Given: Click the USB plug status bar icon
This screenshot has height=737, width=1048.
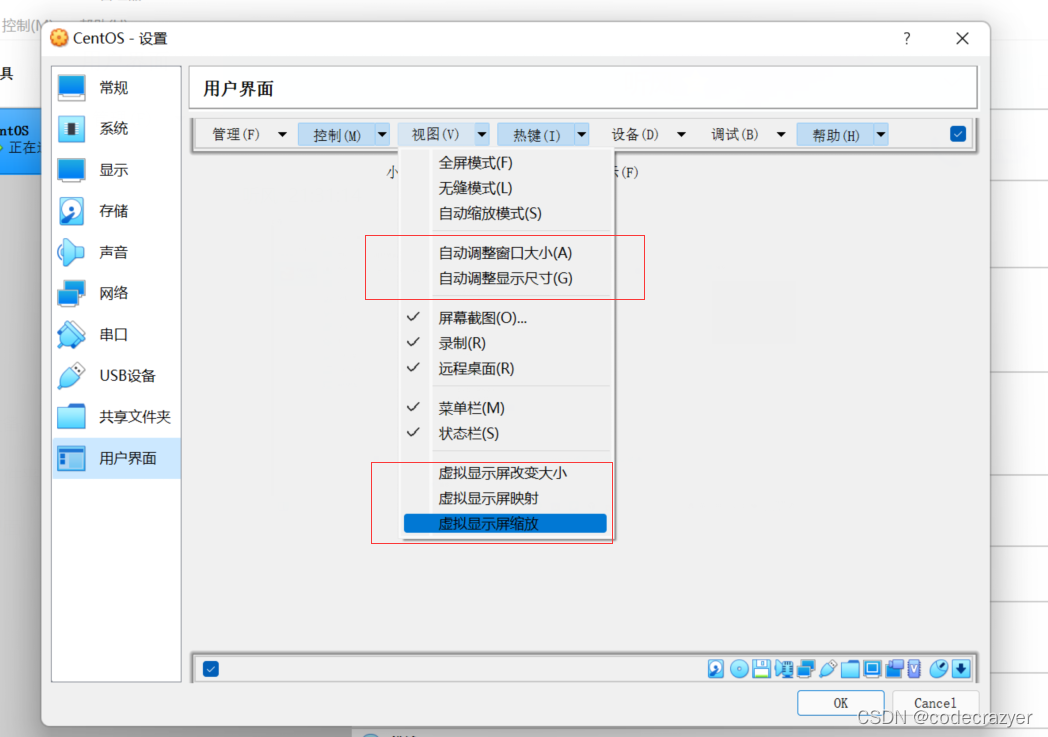Looking at the screenshot, I should click(x=828, y=669).
